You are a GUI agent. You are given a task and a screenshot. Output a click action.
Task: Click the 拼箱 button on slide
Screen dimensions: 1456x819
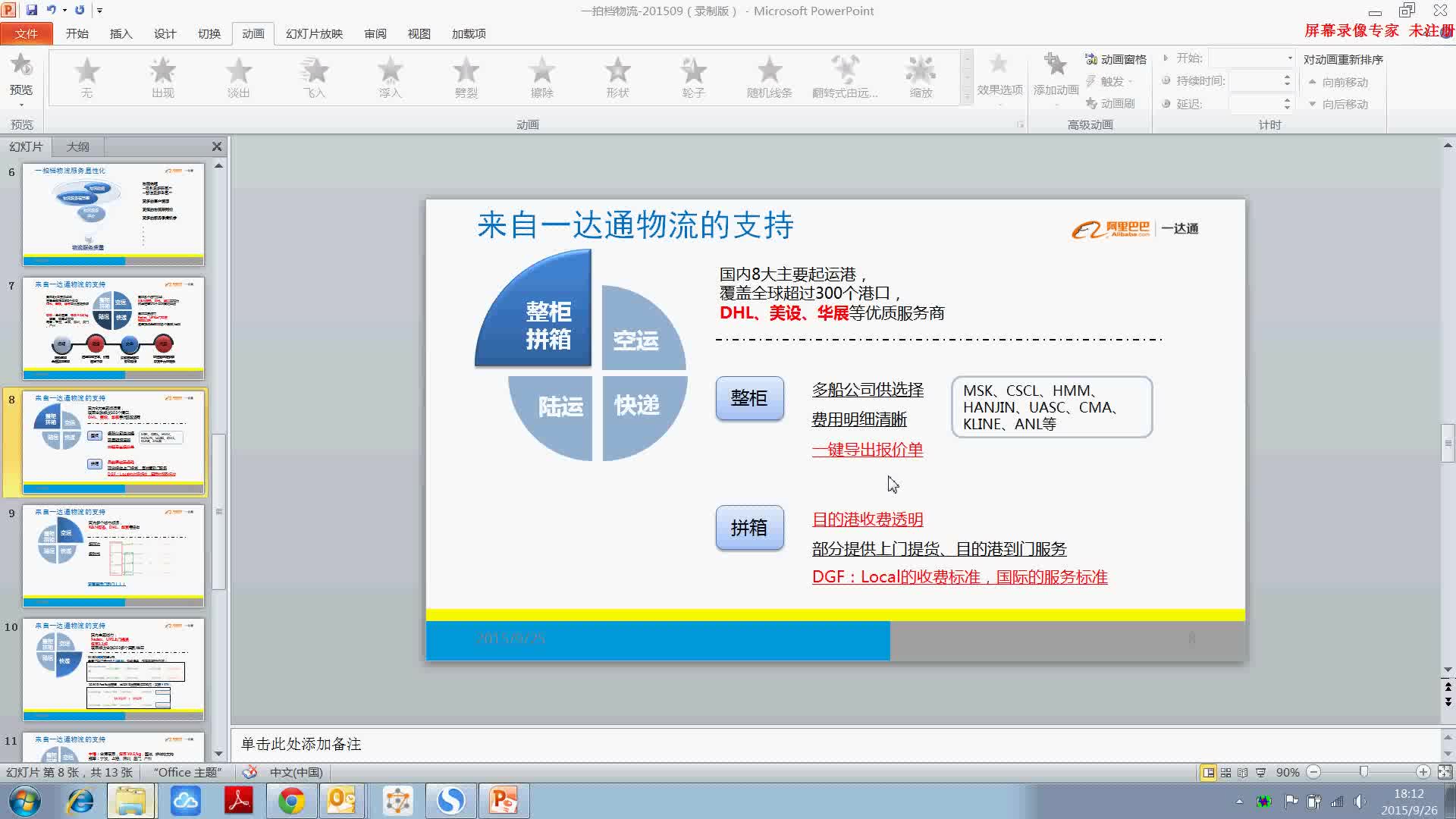tap(749, 528)
